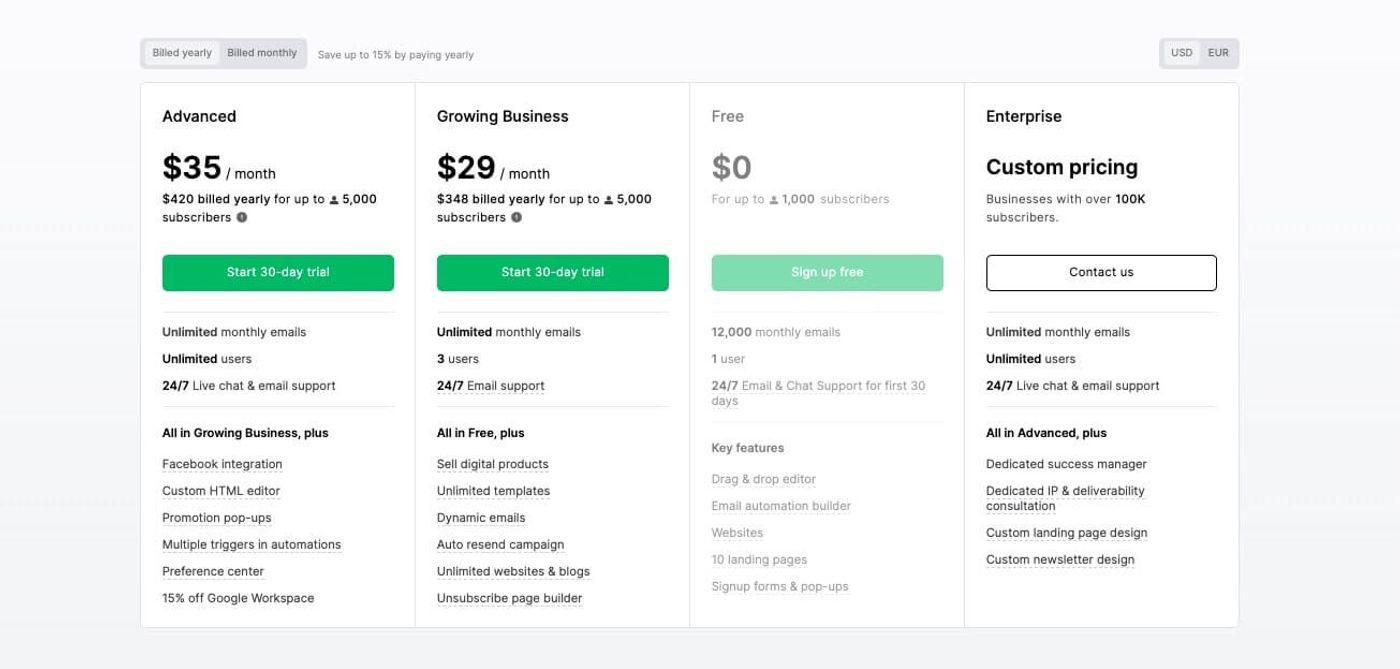
Task: Click the person icon in the Advanced plan
Action: pyautogui.click(x=334, y=199)
